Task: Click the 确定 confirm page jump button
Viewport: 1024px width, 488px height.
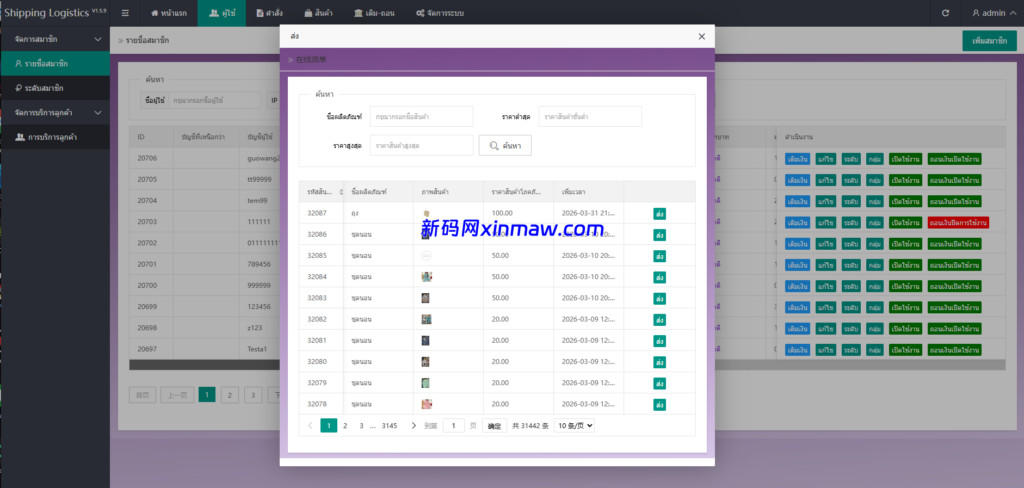Action: tap(494, 426)
